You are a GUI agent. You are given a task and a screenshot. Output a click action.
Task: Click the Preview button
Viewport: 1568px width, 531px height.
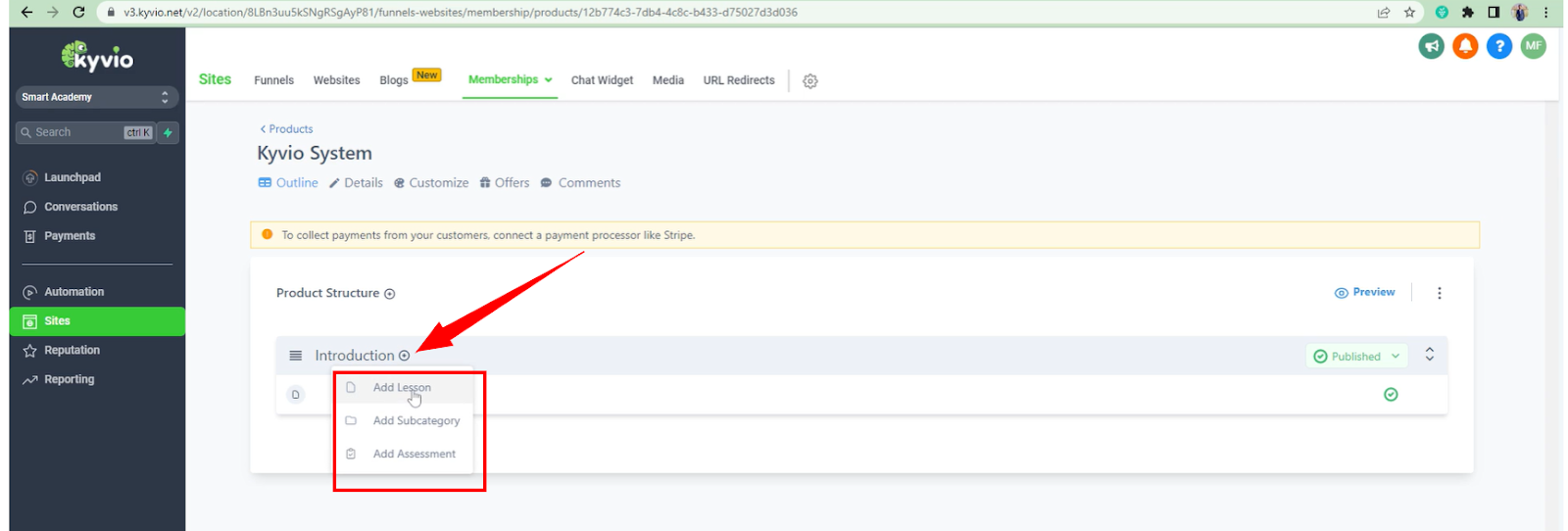pos(1364,292)
